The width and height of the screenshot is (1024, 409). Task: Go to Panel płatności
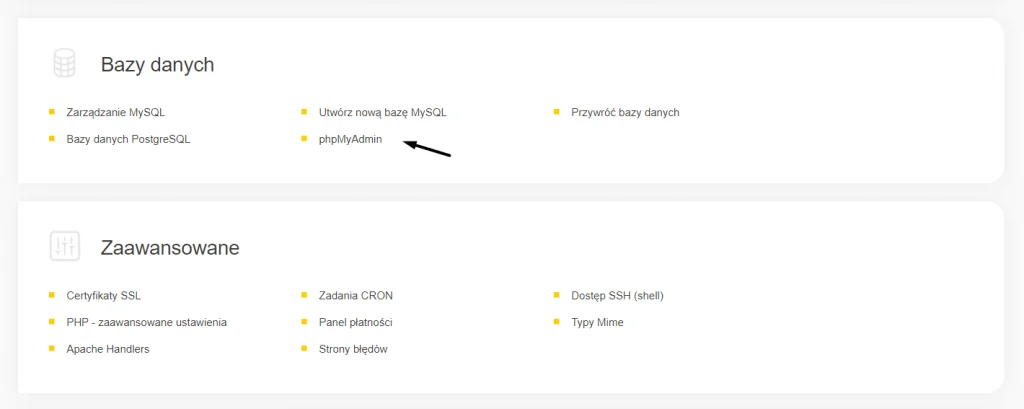pyautogui.click(x=355, y=322)
